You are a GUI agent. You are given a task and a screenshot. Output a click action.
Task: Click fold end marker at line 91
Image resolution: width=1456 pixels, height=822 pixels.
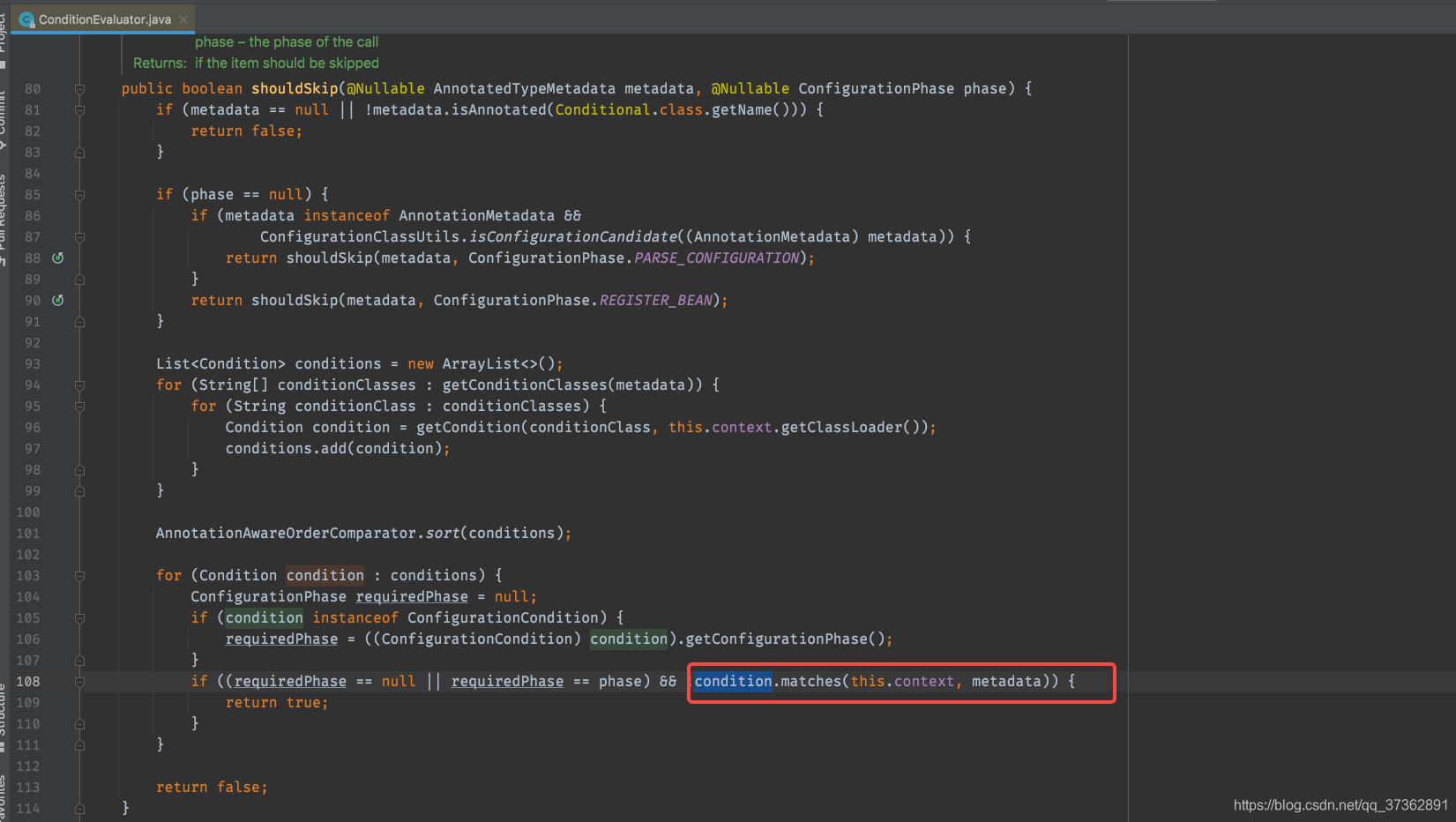79,321
